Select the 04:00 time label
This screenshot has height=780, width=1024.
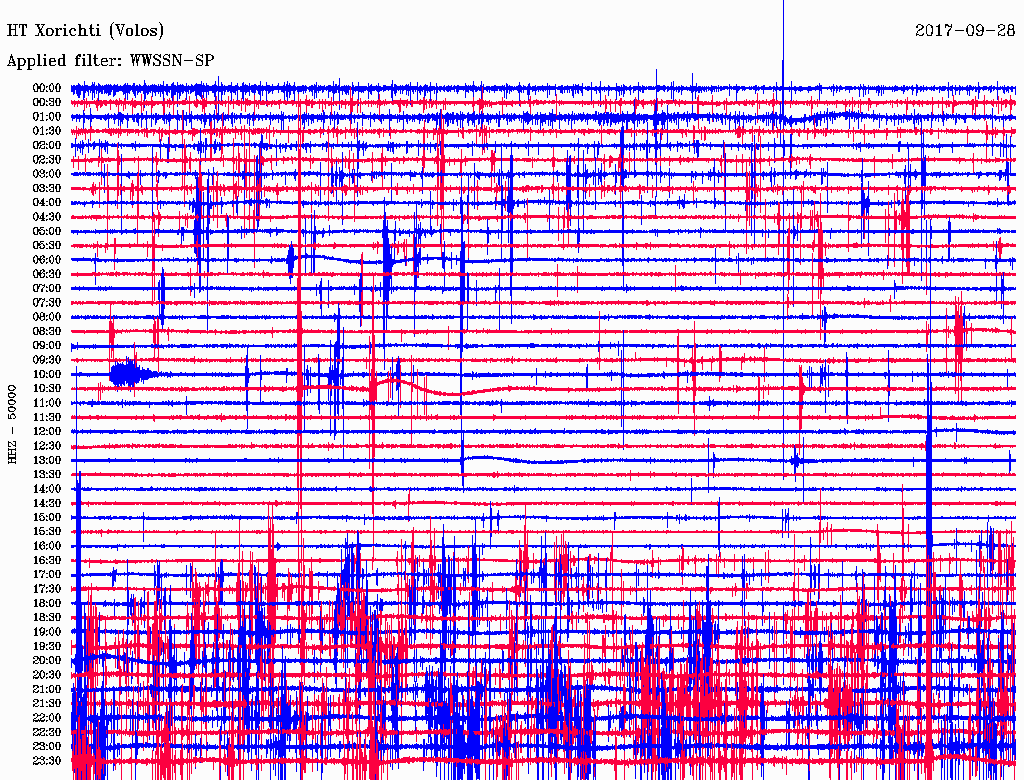pos(47,203)
